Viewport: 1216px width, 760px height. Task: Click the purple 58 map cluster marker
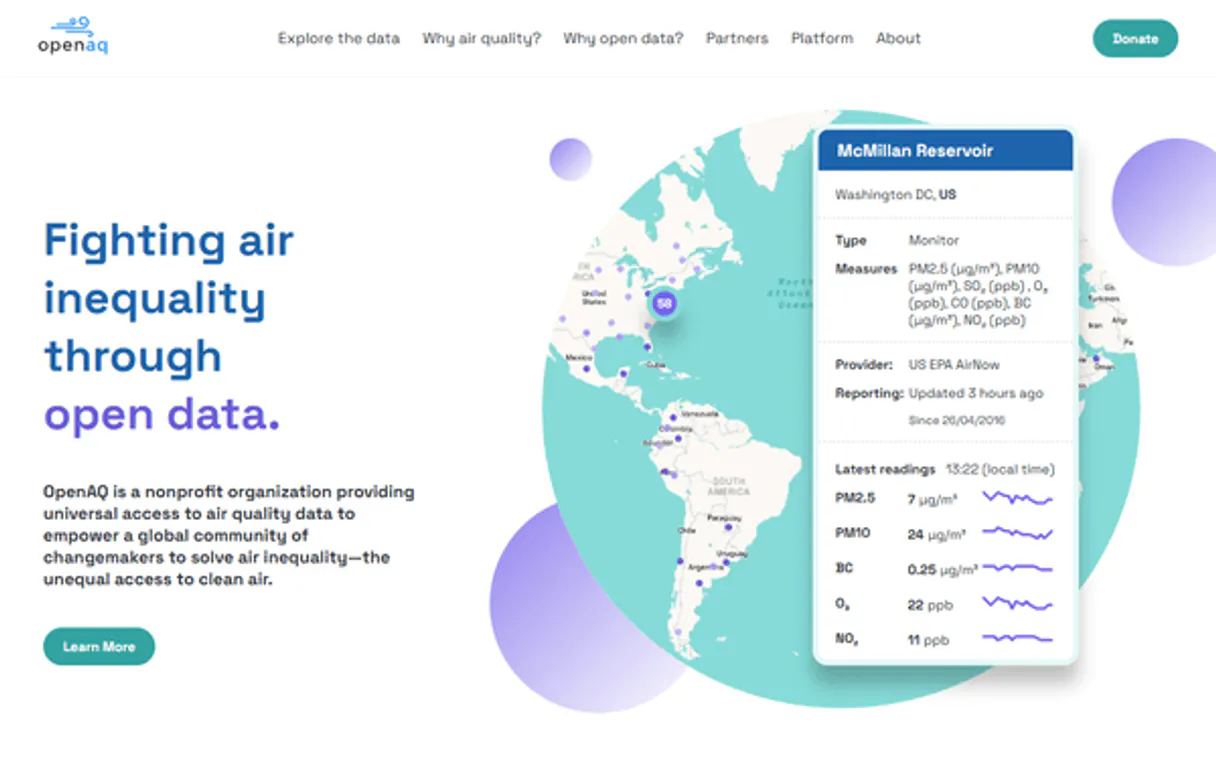[x=663, y=303]
